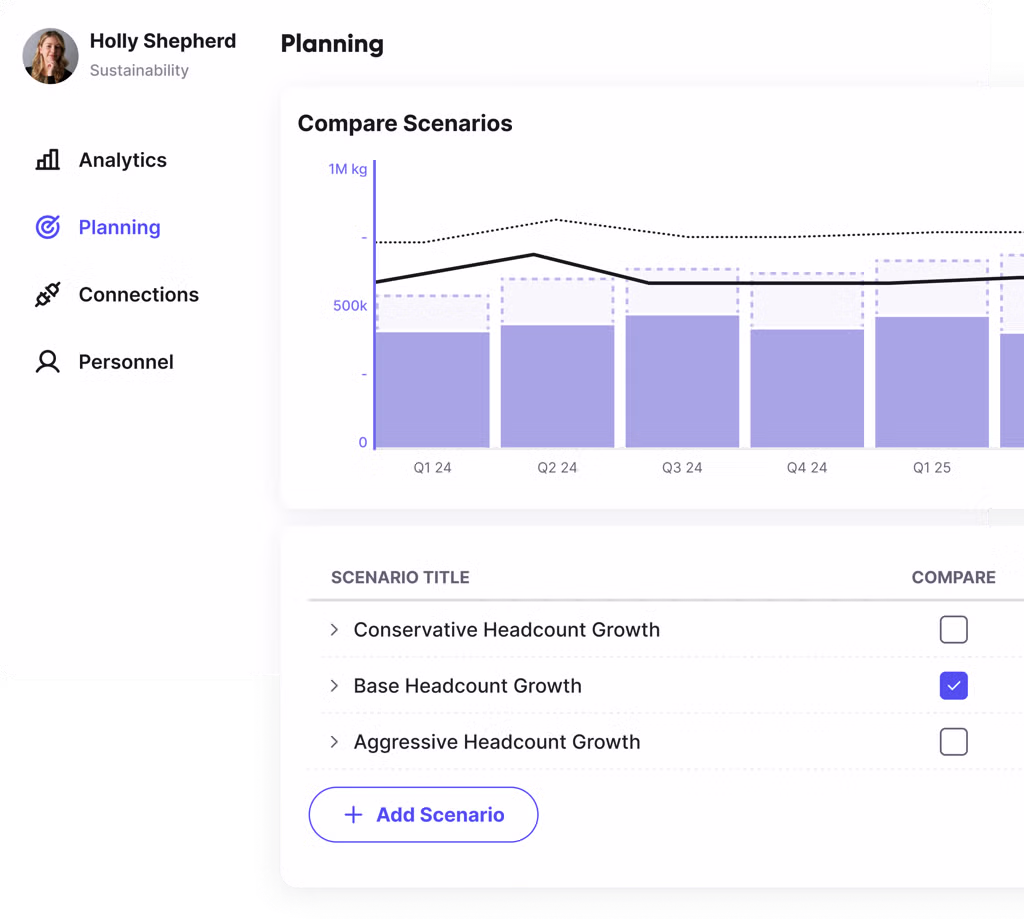Click the Q2 24 bar in chart
Viewport: 1024px width, 924px height.
(x=557, y=386)
